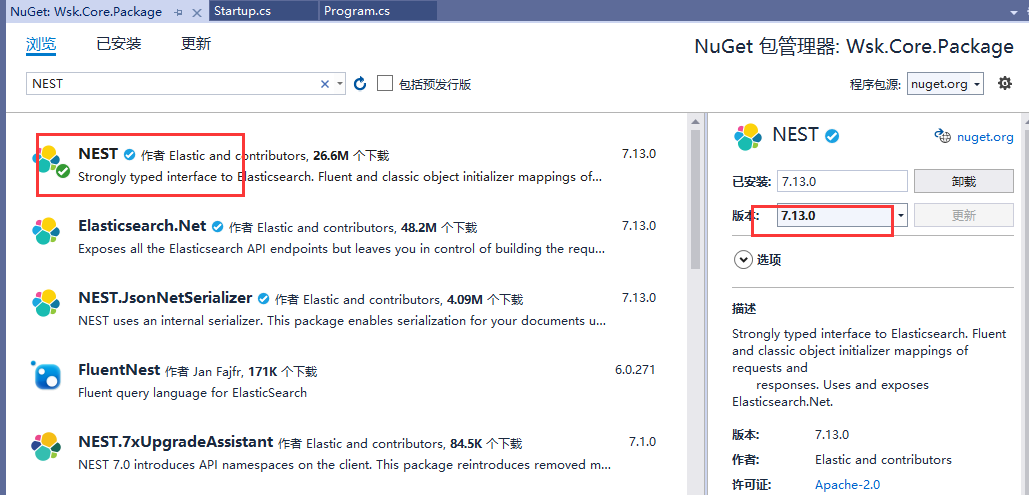
Task: Select the FluentNest package title
Action: tap(119, 370)
